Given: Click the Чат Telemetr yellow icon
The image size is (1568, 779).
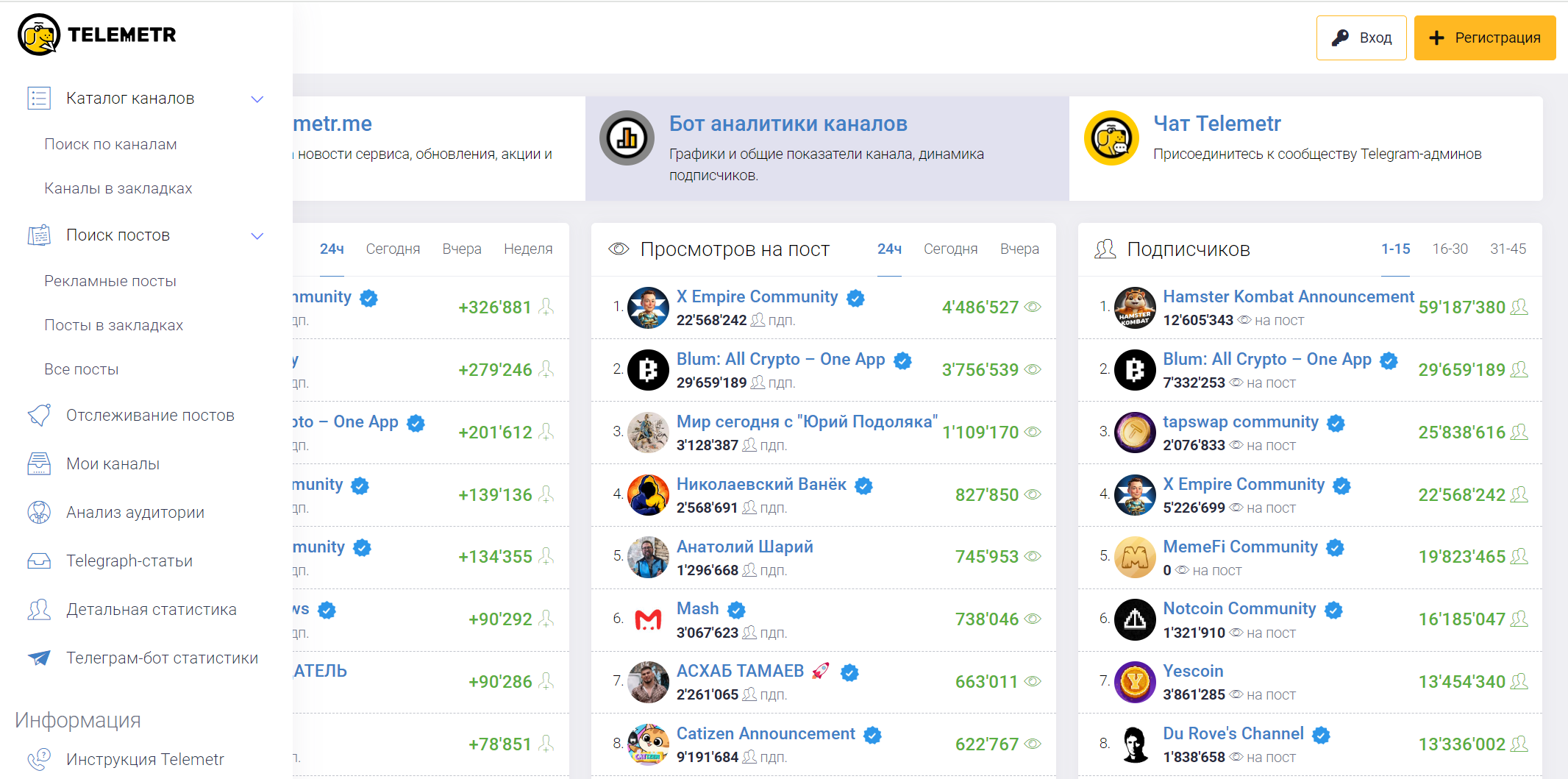Looking at the screenshot, I should tap(1111, 138).
